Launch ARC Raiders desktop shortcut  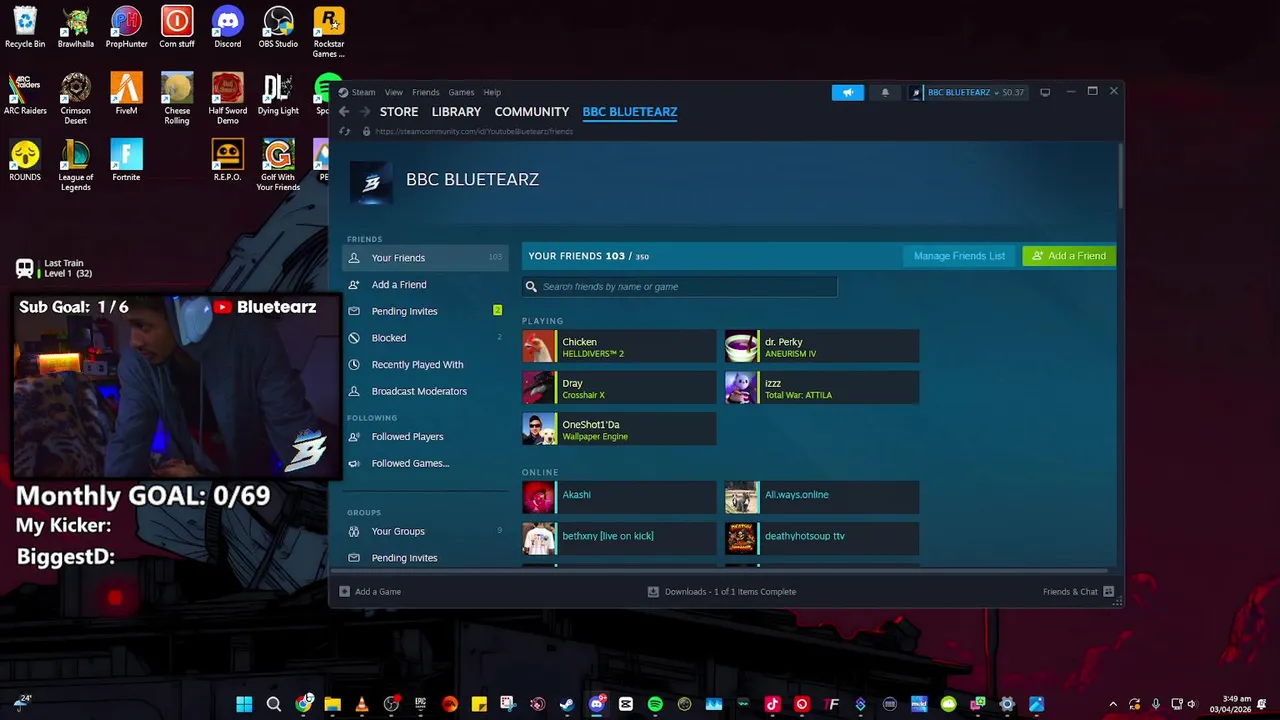pyautogui.click(x=25, y=94)
